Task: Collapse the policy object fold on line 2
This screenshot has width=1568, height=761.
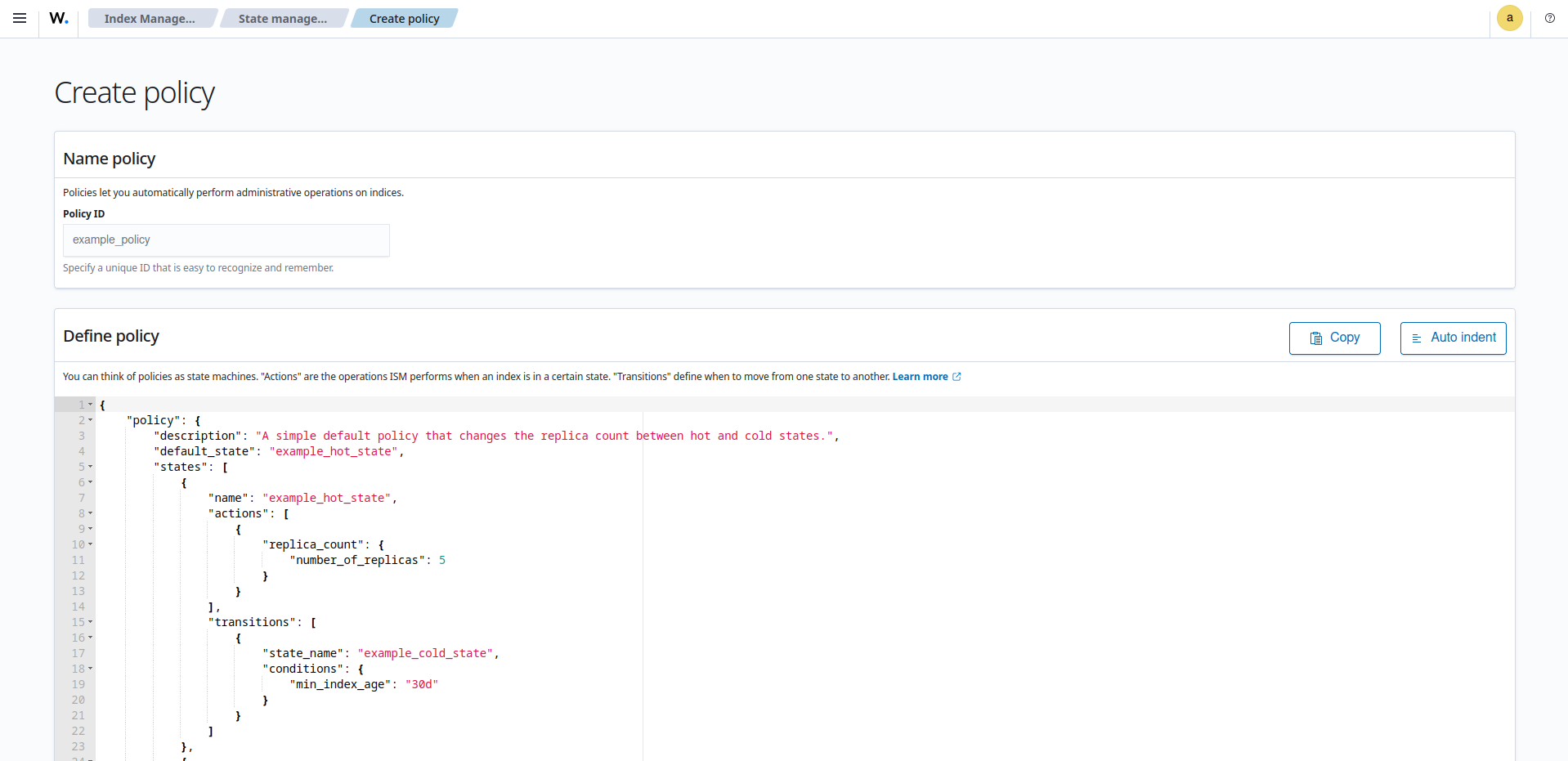Action: (90, 420)
